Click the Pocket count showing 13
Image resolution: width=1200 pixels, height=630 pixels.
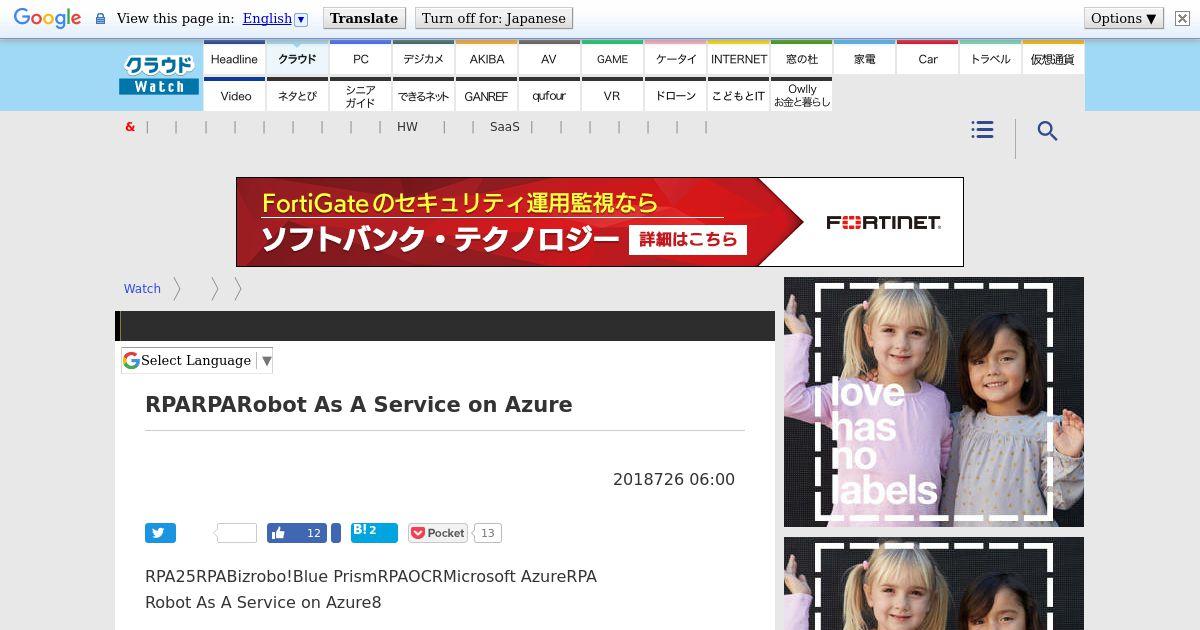[487, 533]
